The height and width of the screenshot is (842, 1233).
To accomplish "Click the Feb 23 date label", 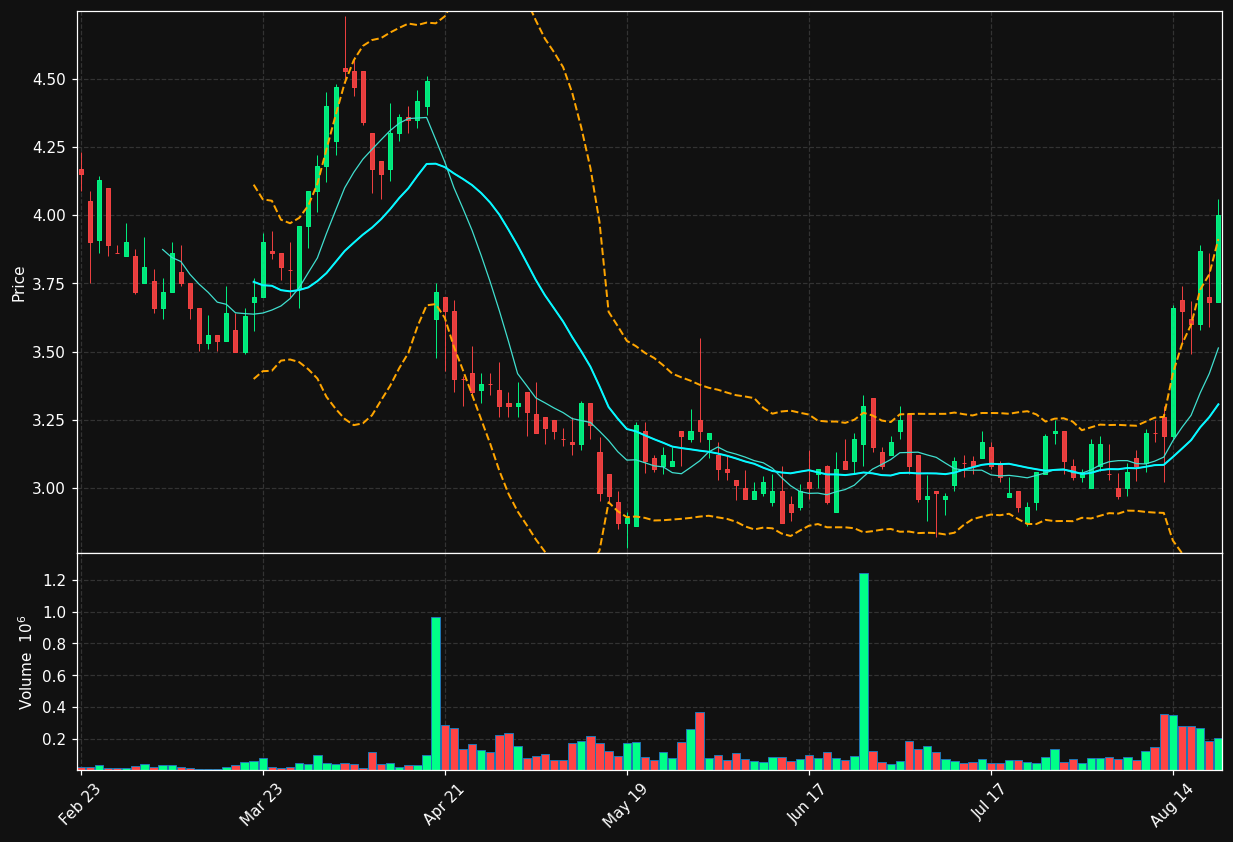I will (x=80, y=804).
